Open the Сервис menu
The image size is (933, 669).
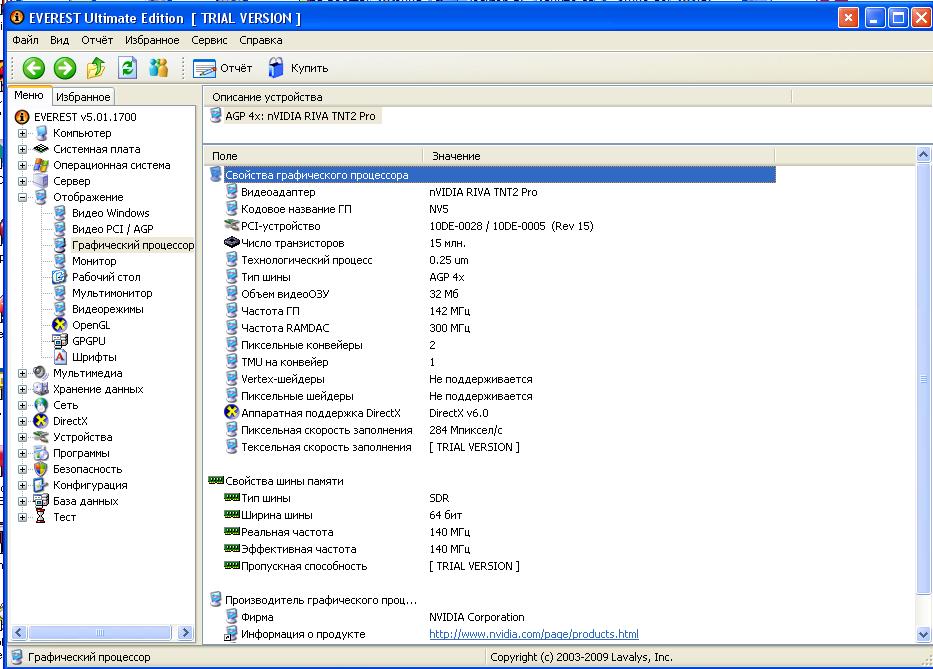pyautogui.click(x=209, y=40)
